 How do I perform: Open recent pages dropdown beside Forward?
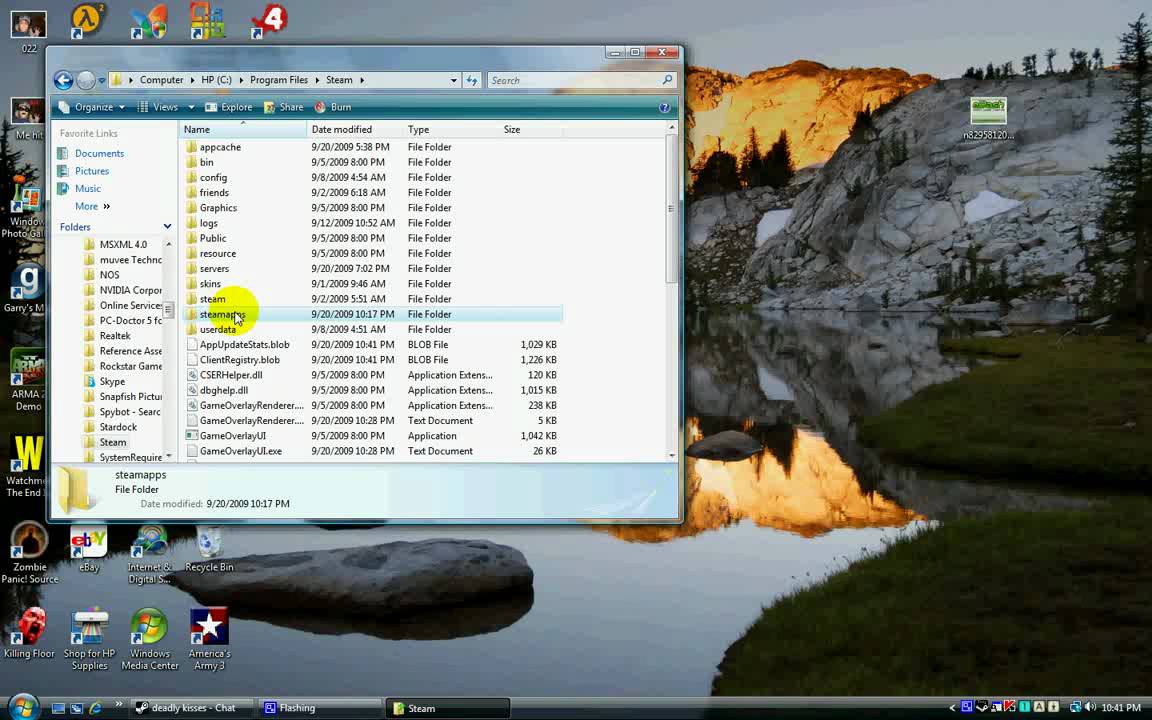point(101,80)
